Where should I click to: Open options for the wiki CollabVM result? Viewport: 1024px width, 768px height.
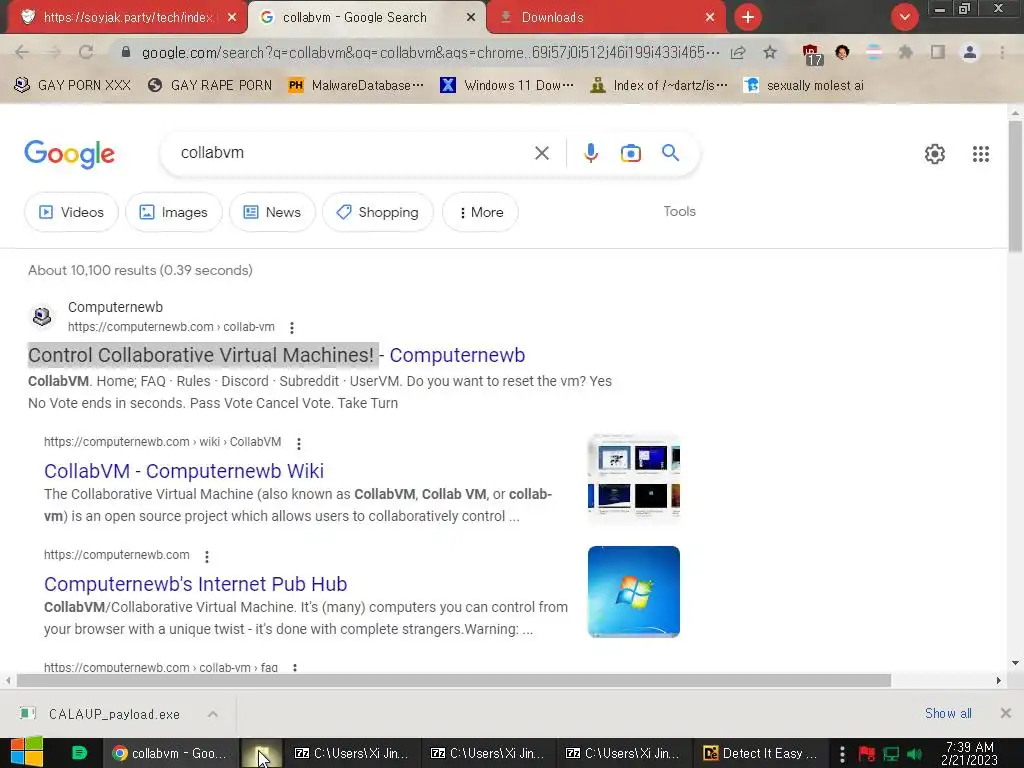298,443
